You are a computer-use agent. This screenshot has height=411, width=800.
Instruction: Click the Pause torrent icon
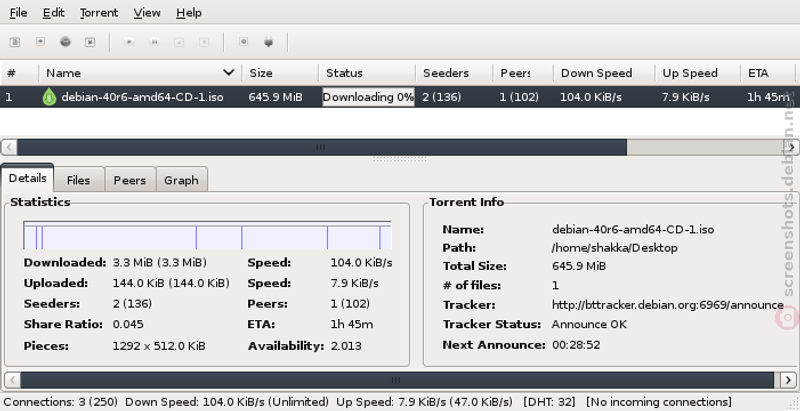(154, 42)
